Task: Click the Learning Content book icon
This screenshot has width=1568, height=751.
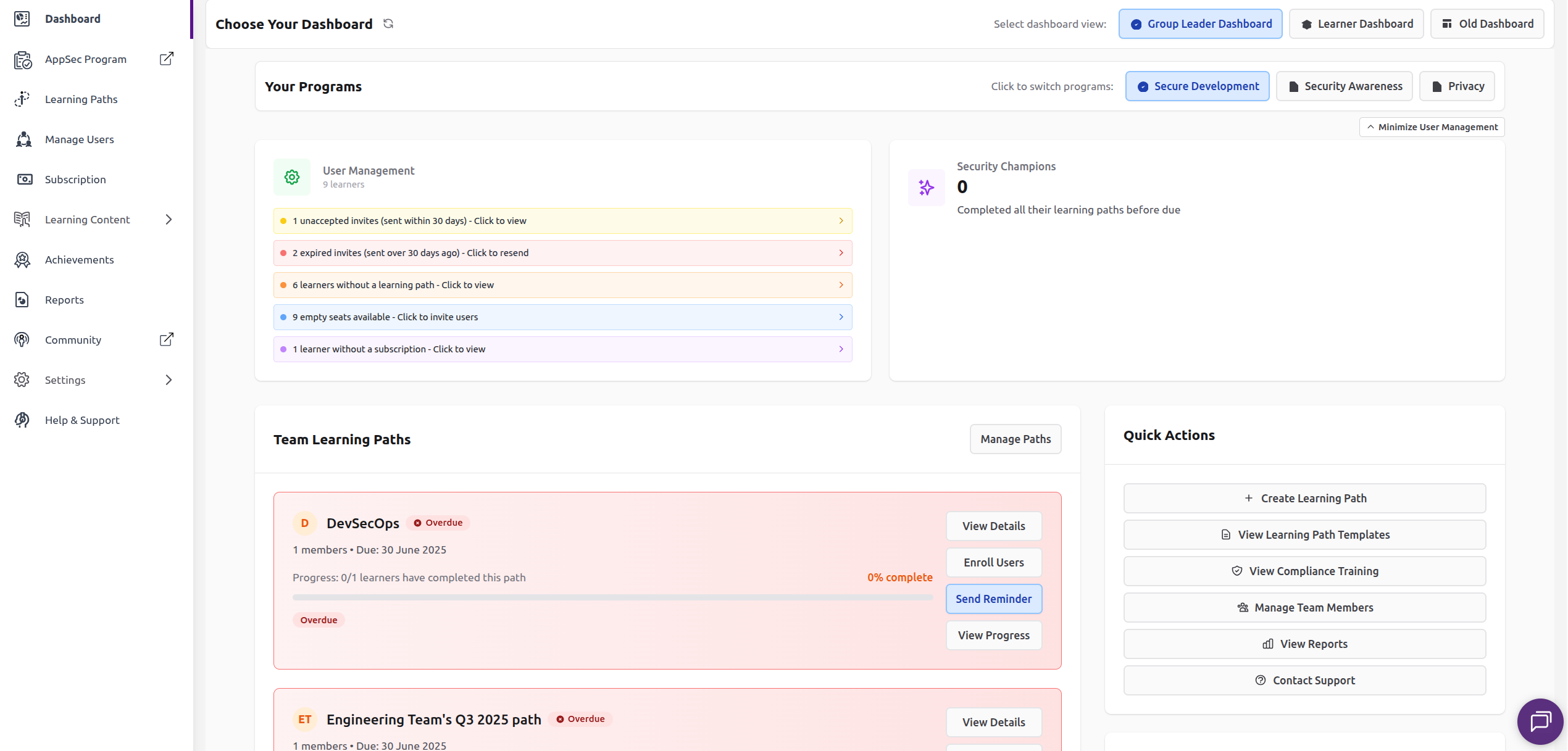Action: coord(22,220)
